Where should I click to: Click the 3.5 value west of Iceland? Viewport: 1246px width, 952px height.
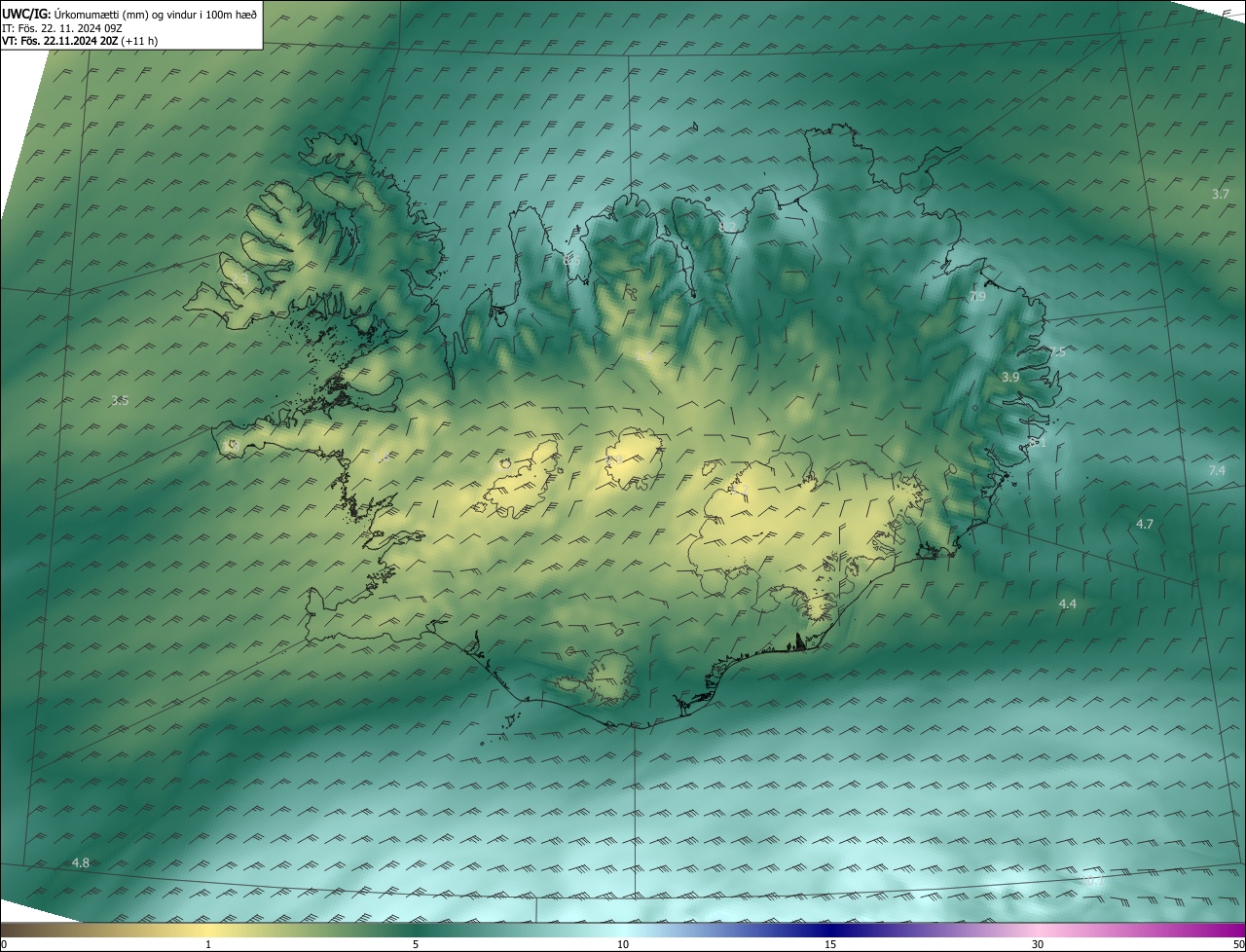(x=120, y=400)
